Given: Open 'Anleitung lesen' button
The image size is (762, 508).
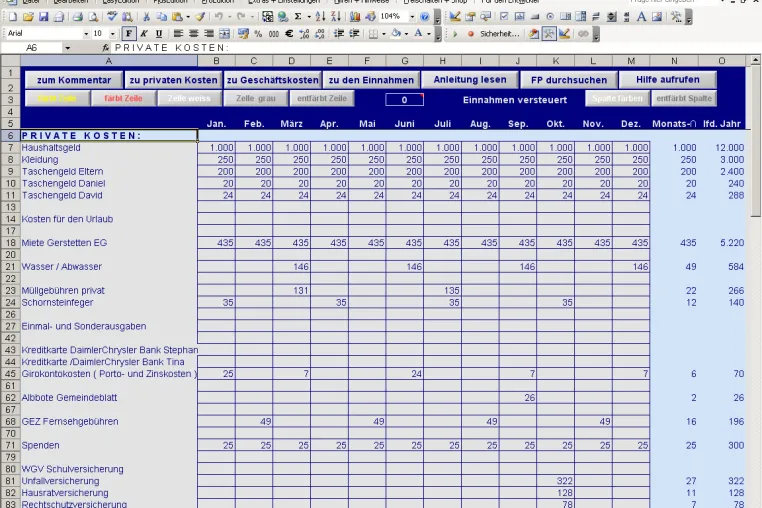Looking at the screenshot, I should point(470,80).
